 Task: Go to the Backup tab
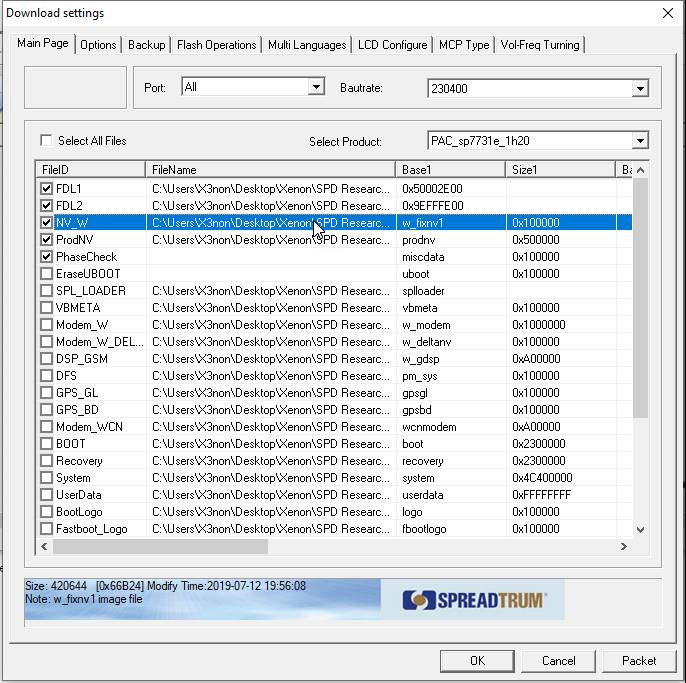[x=146, y=45]
